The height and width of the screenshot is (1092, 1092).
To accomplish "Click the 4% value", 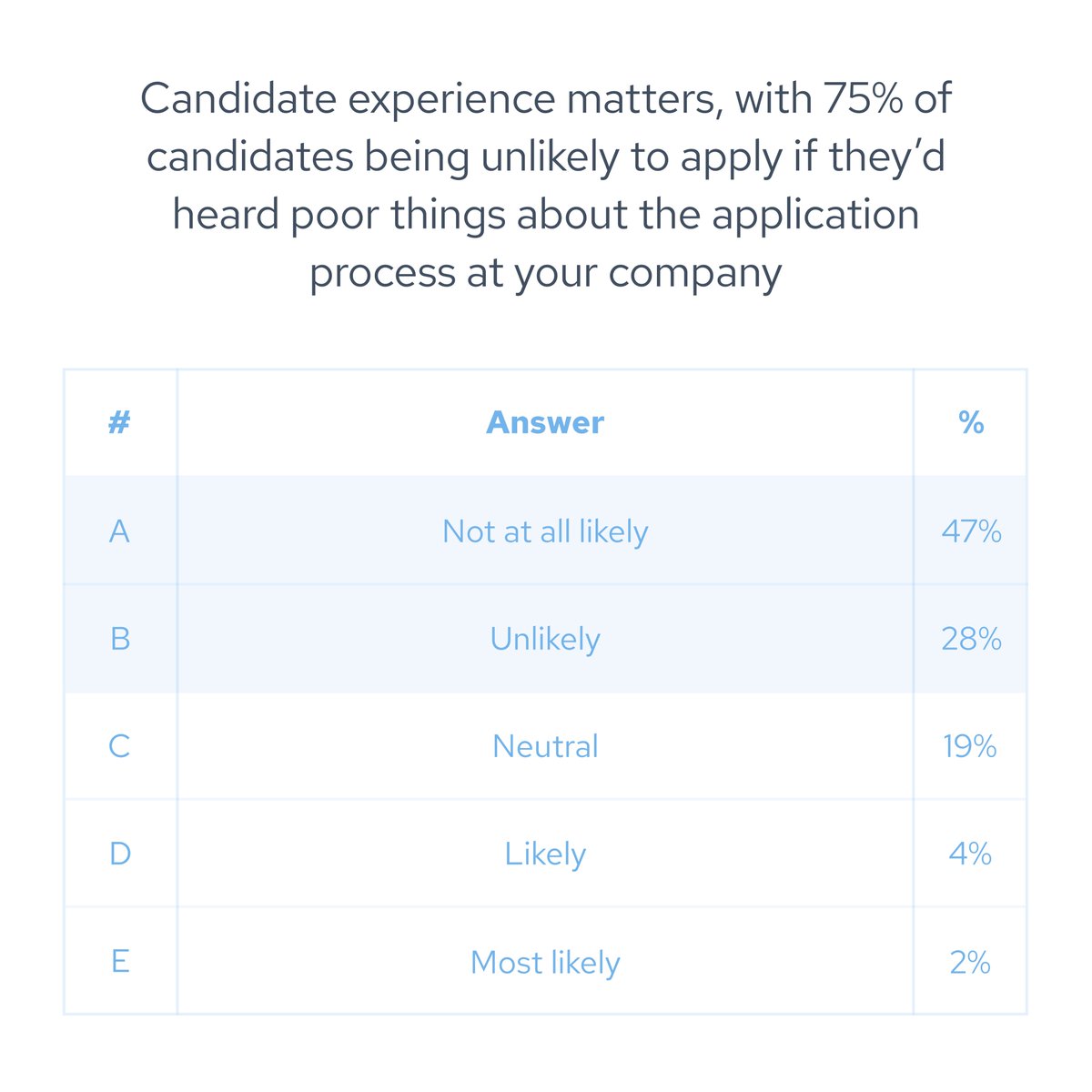I will 971,854.
